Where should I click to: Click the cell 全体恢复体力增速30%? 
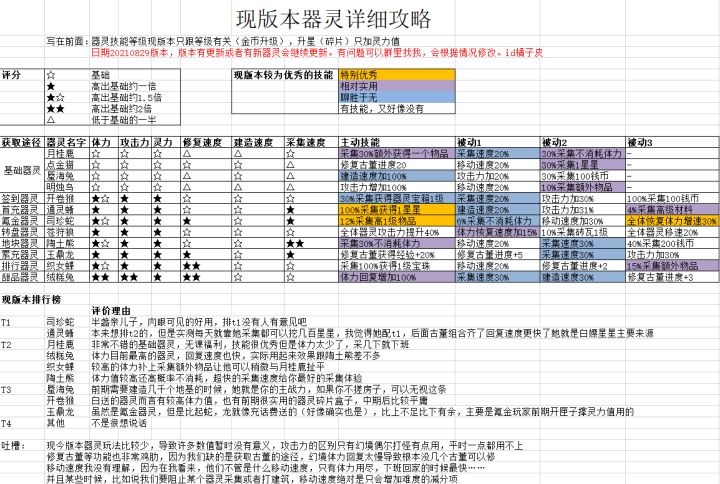(672, 221)
